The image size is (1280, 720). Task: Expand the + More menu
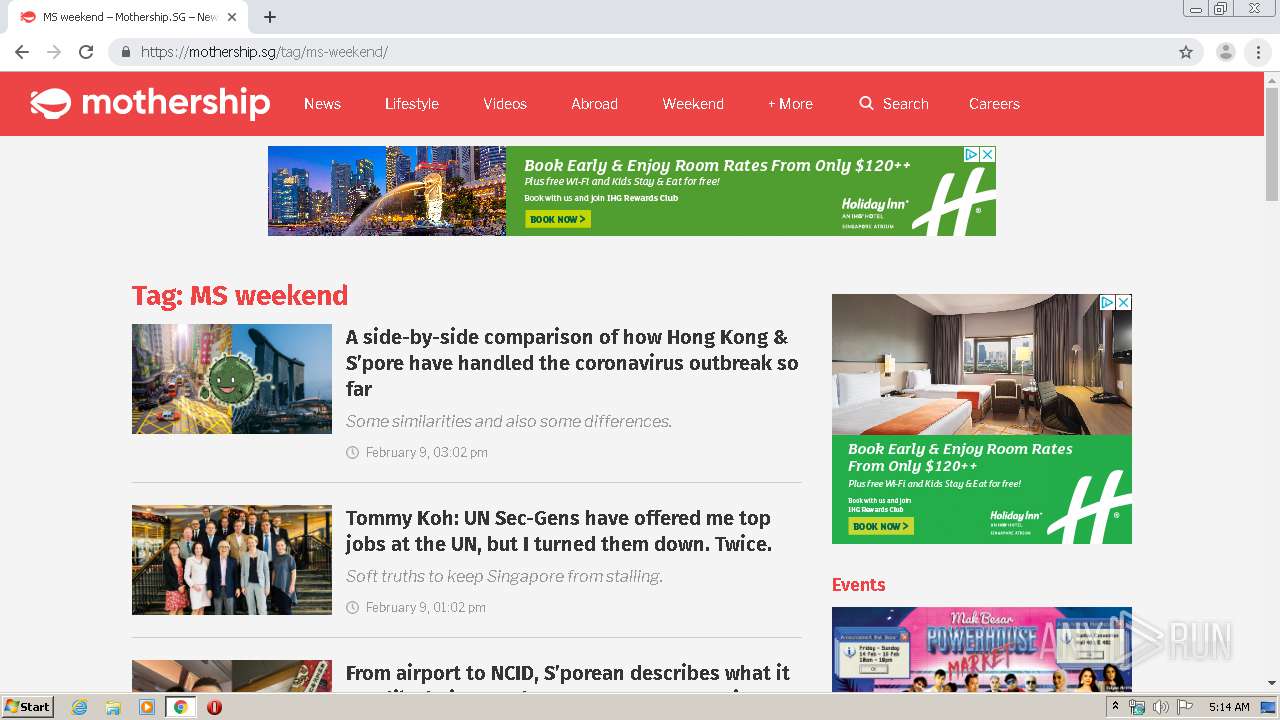coord(790,104)
